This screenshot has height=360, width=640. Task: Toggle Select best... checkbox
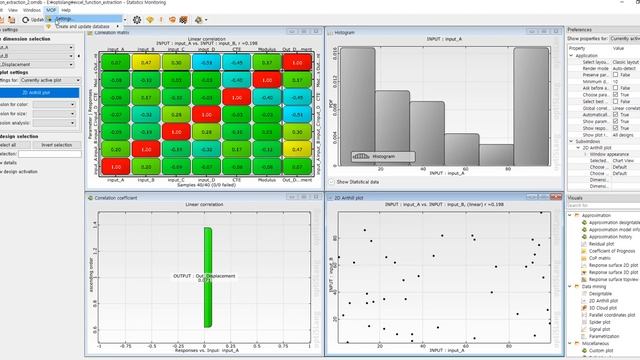pos(616,101)
